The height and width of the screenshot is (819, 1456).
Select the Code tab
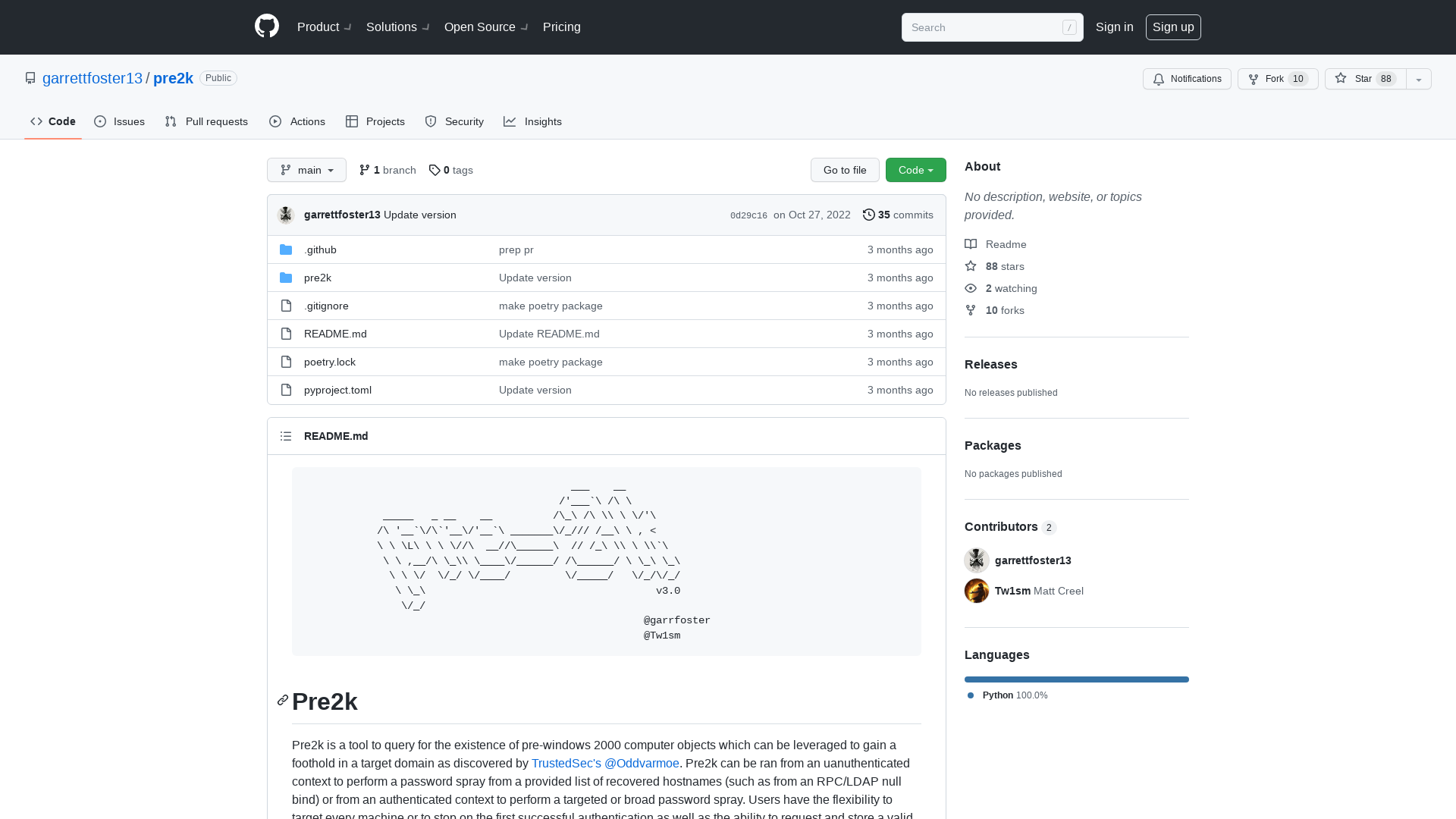(x=53, y=121)
